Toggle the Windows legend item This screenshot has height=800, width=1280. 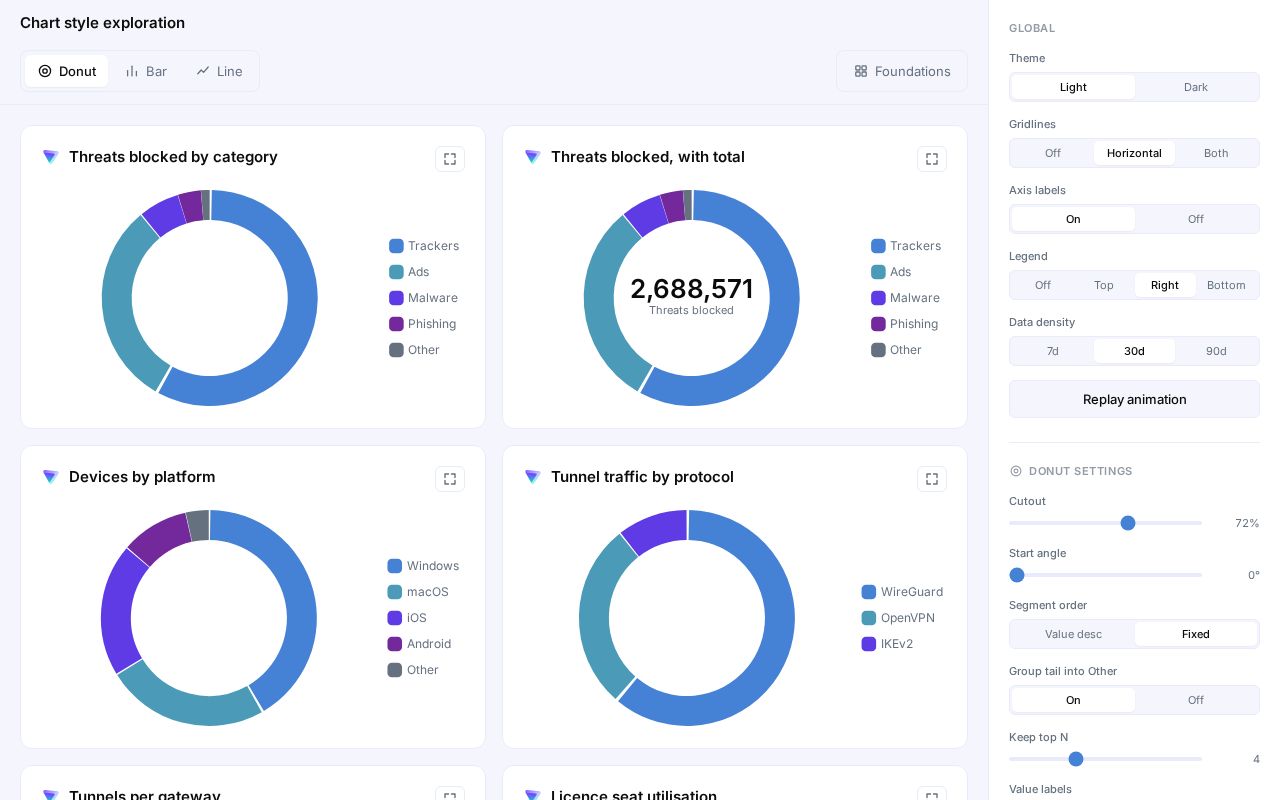coord(423,566)
